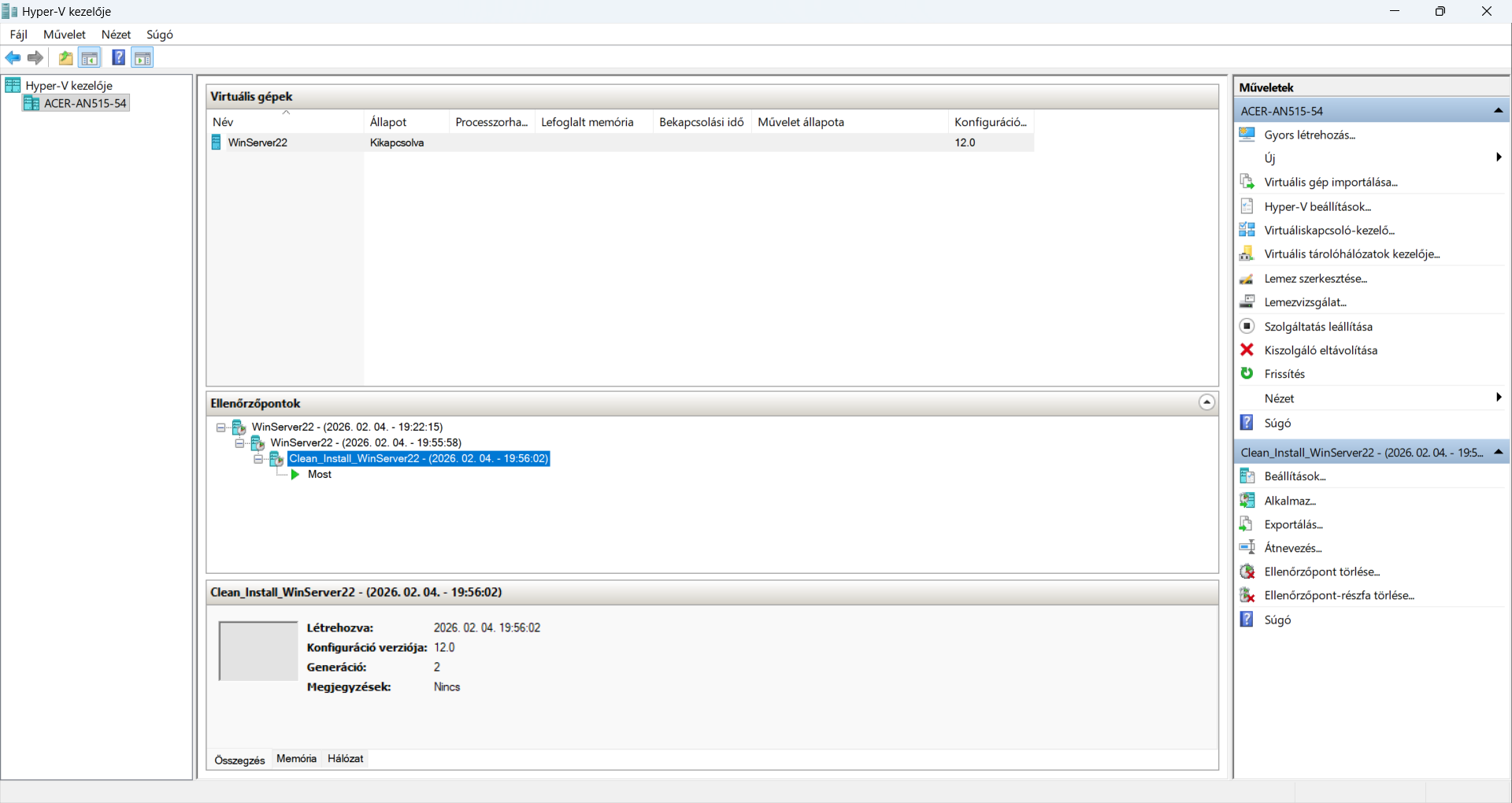Click the green Most arrow icon
1512x803 pixels.
click(295, 475)
